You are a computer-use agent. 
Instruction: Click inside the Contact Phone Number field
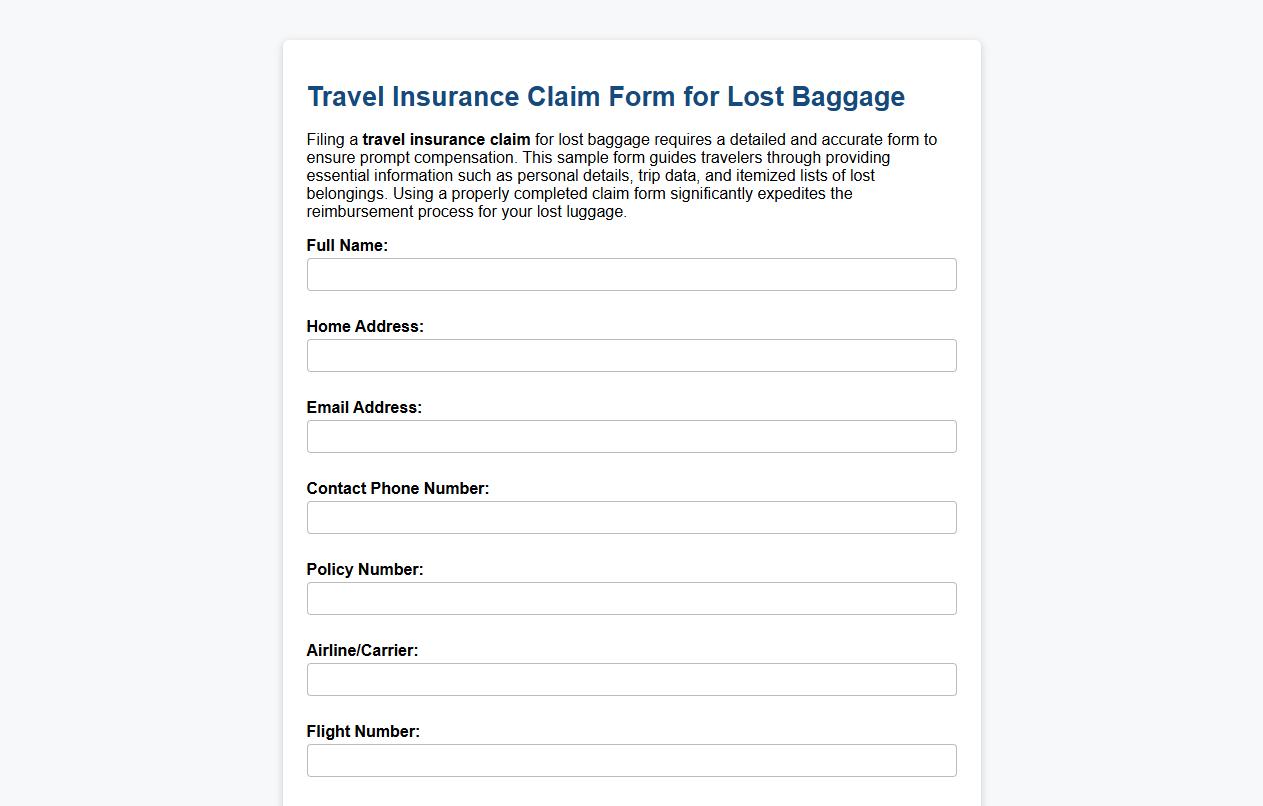tap(631, 517)
